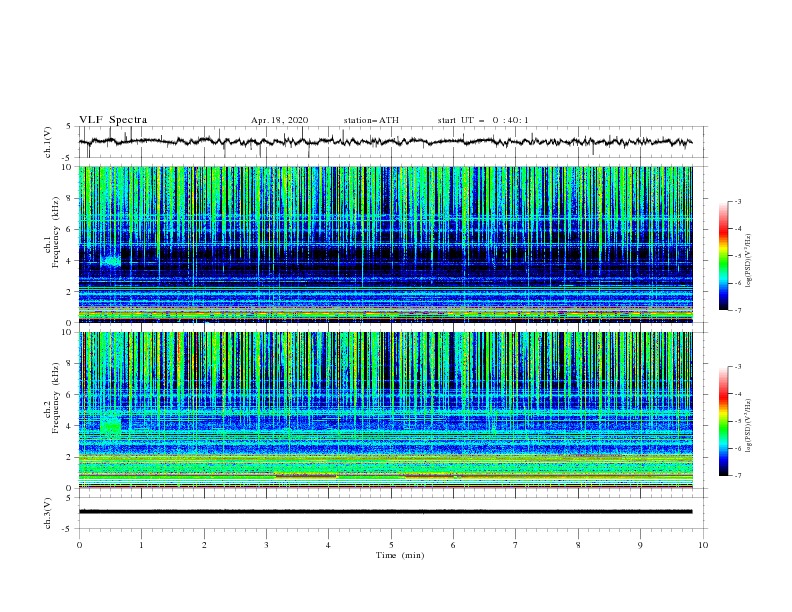The image size is (792, 612).
Task: Click the green 4 kHz burst in ch.2 spectrogram
Action: pos(111,424)
